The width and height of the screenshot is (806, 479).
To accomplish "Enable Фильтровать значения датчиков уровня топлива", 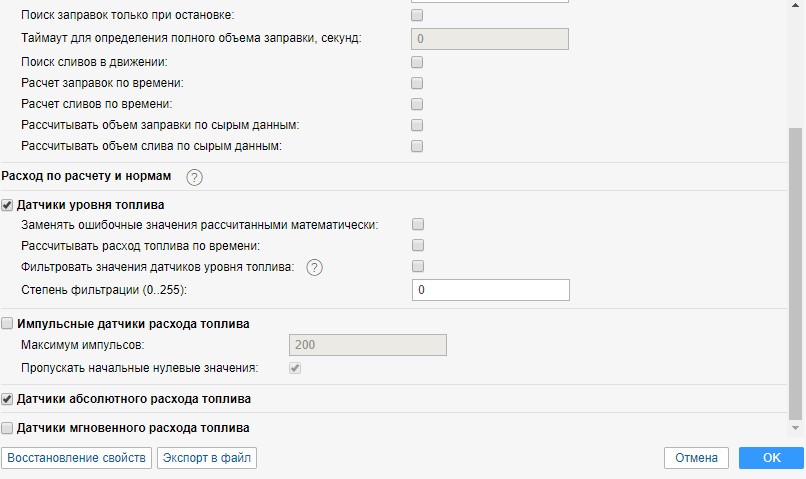I will point(417,266).
